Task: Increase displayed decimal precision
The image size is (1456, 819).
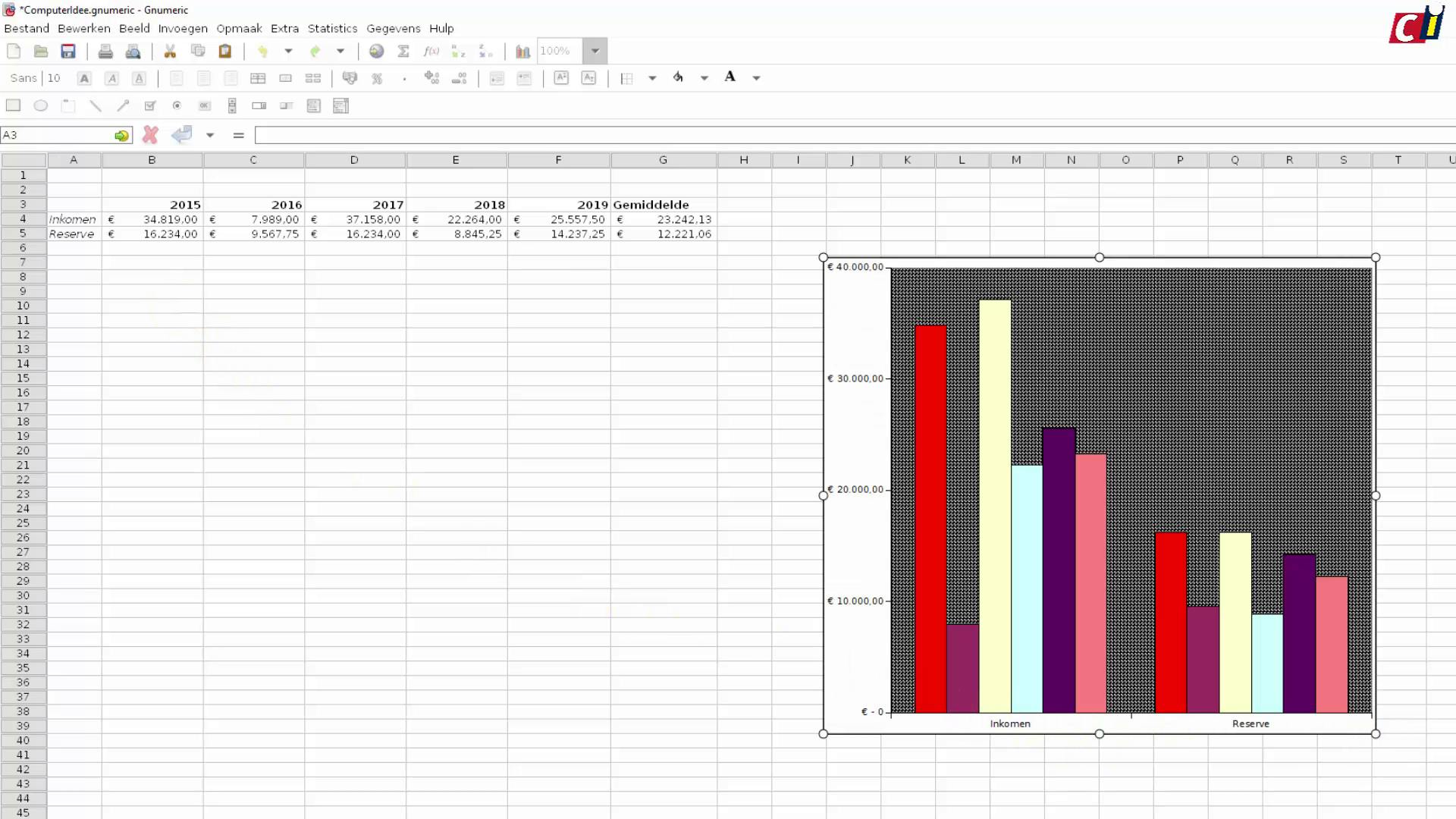Action: (x=432, y=78)
